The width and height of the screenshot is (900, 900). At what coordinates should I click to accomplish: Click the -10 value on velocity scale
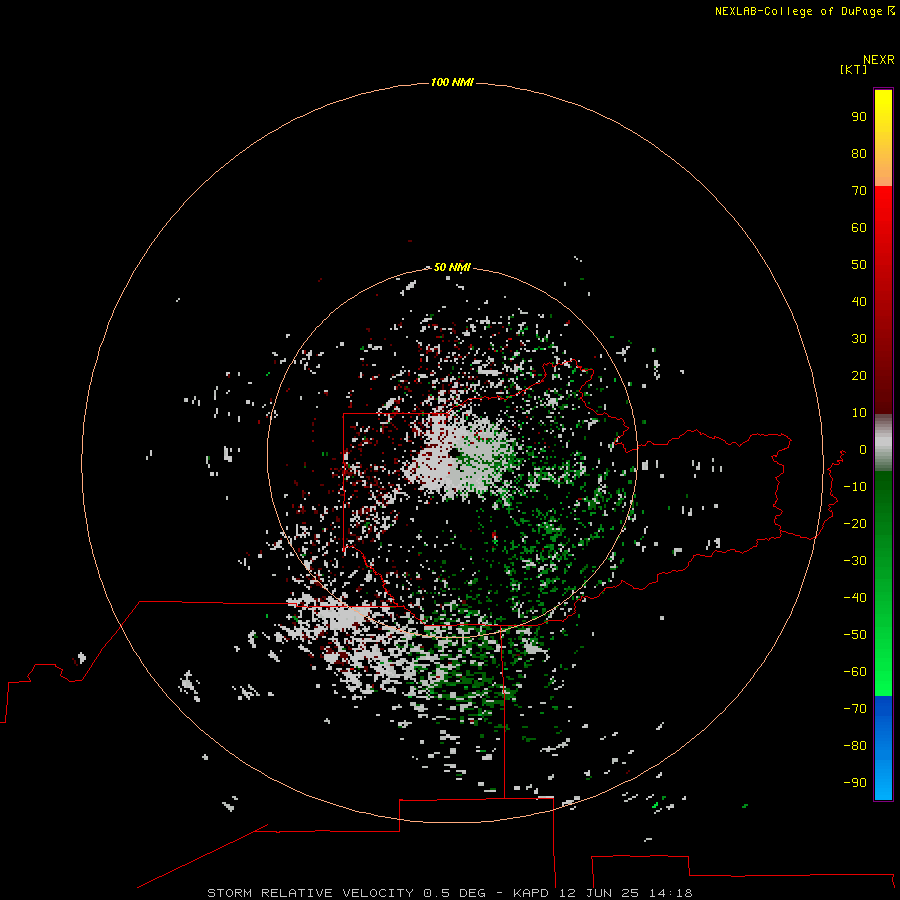855,487
